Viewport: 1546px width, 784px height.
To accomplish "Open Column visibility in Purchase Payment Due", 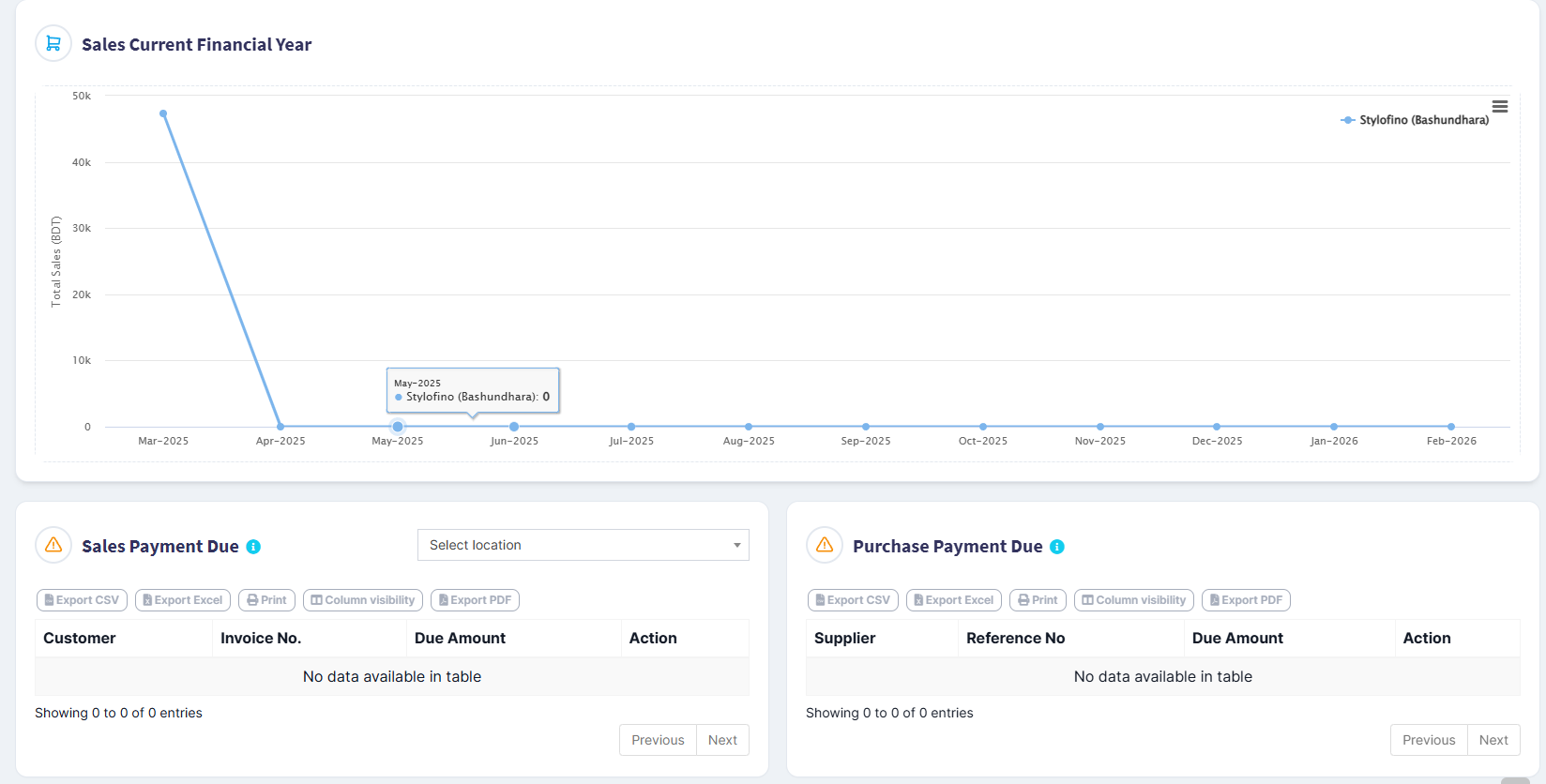I will [x=1134, y=600].
